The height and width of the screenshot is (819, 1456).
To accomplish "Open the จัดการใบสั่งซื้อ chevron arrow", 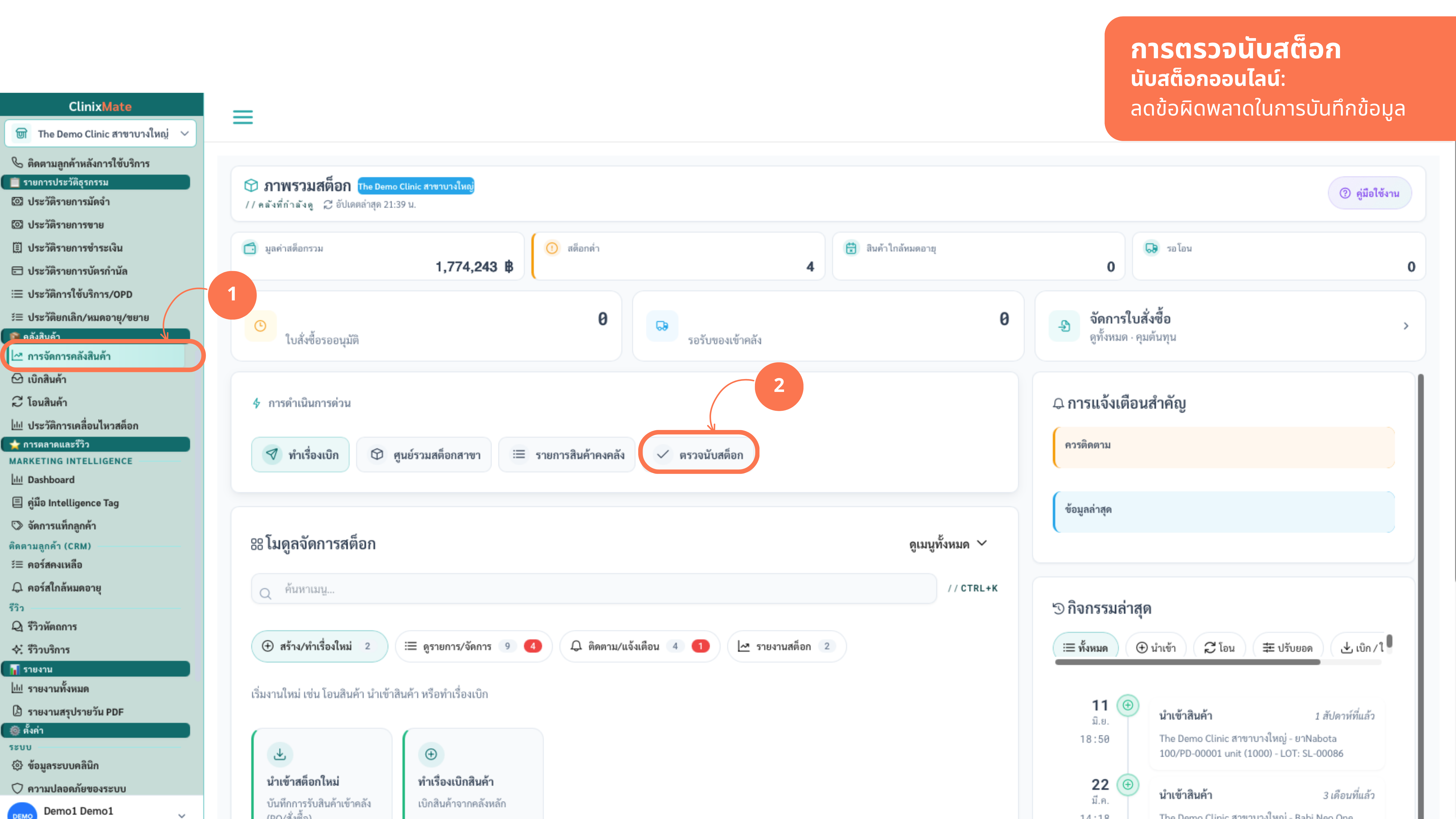I will click(x=1406, y=326).
